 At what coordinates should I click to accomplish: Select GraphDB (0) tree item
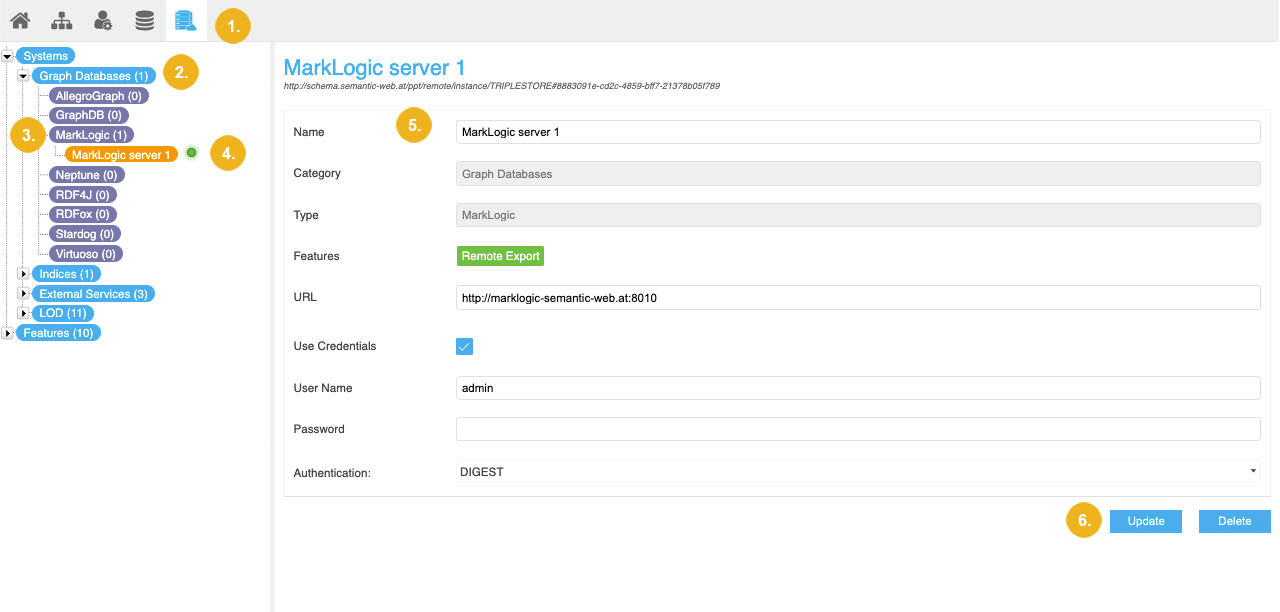tap(89, 115)
